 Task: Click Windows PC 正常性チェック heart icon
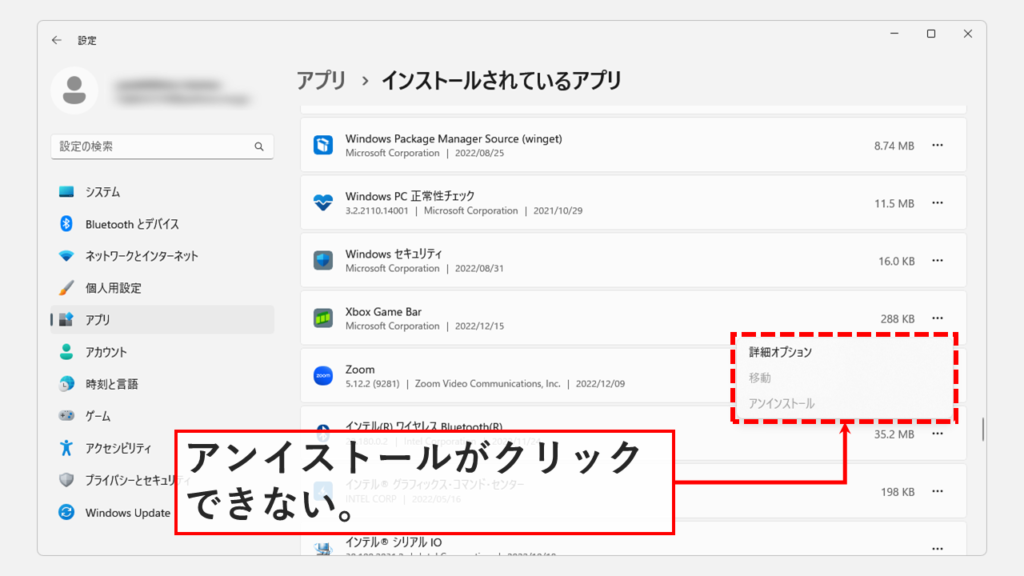323,203
